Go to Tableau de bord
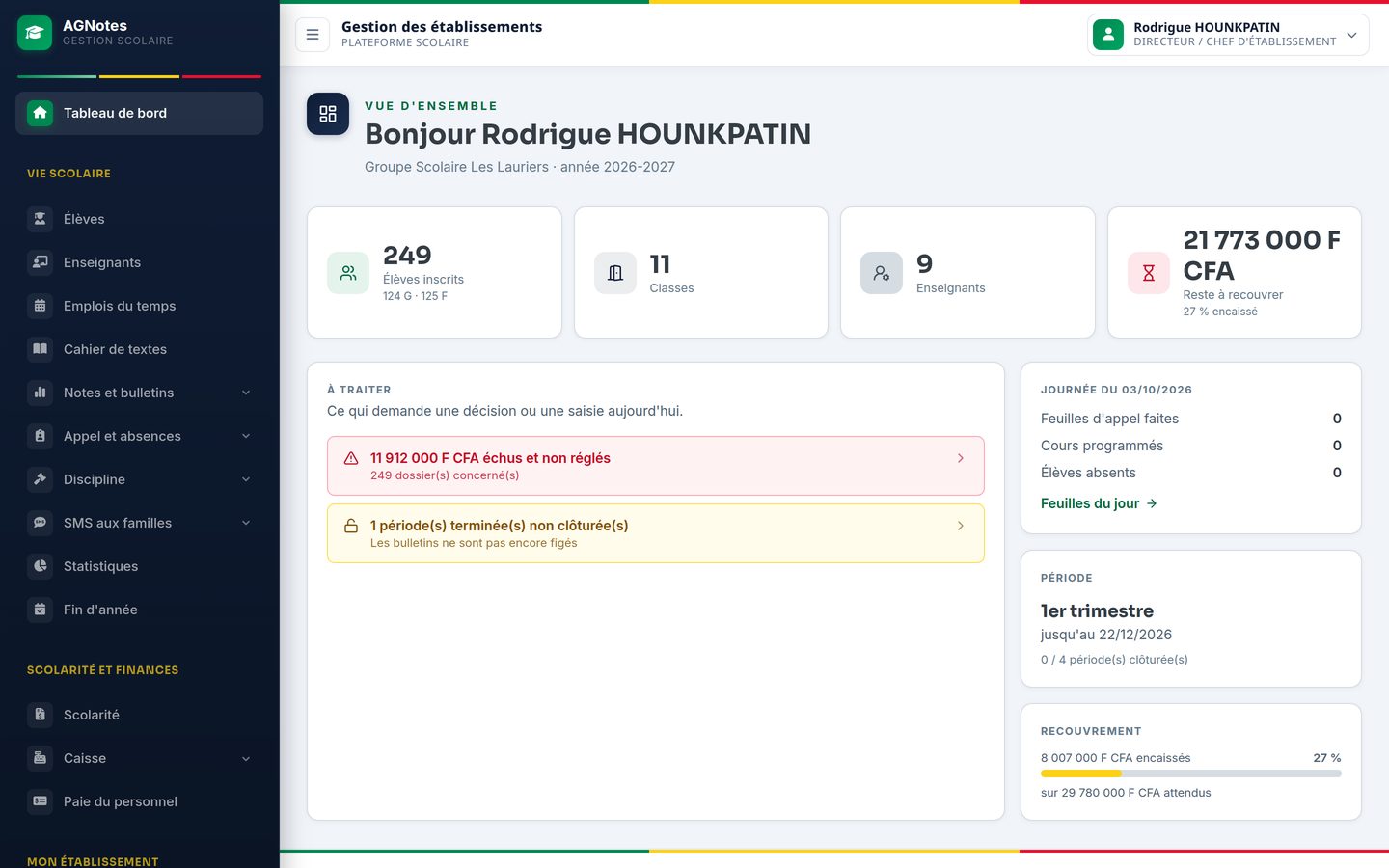The image size is (1389, 868). pyautogui.click(x=139, y=113)
